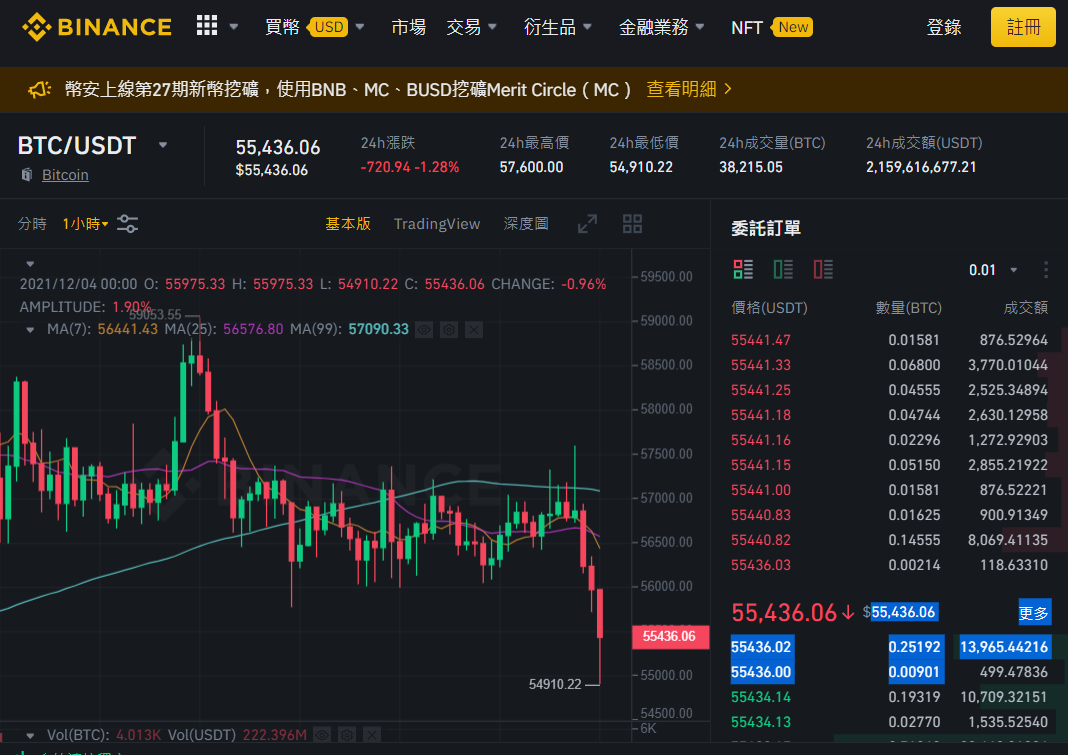Go to the 市場 markets page
Viewport: 1068px width, 755px height.
click(408, 27)
